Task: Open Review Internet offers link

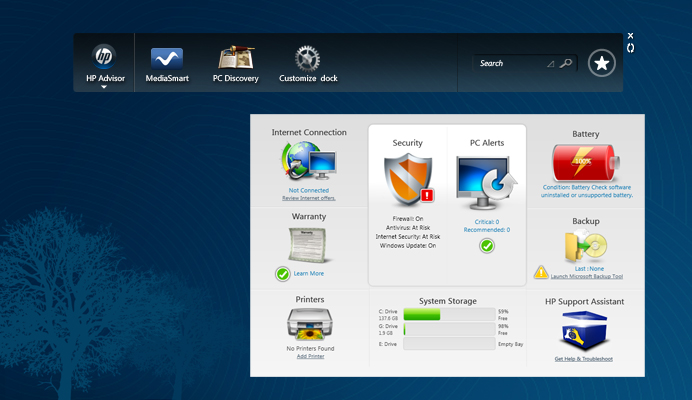Action: [308, 198]
